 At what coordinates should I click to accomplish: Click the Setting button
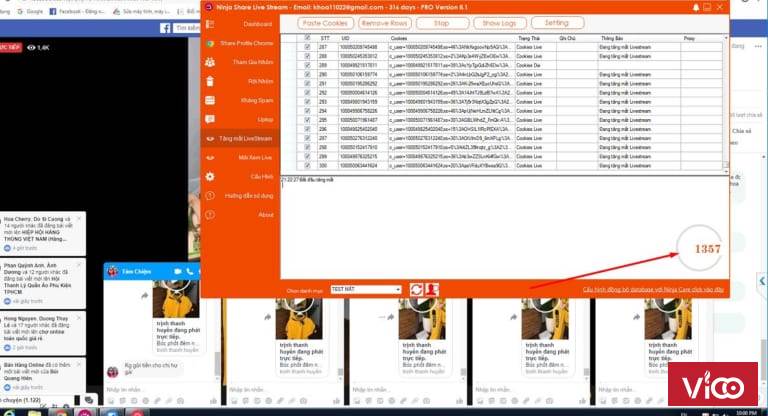[557, 23]
